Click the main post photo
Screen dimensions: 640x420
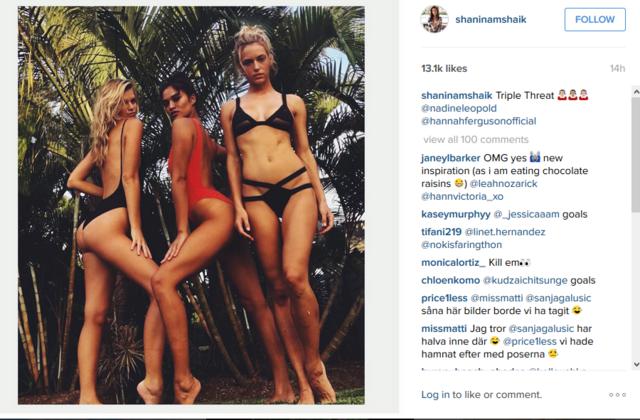pos(191,205)
